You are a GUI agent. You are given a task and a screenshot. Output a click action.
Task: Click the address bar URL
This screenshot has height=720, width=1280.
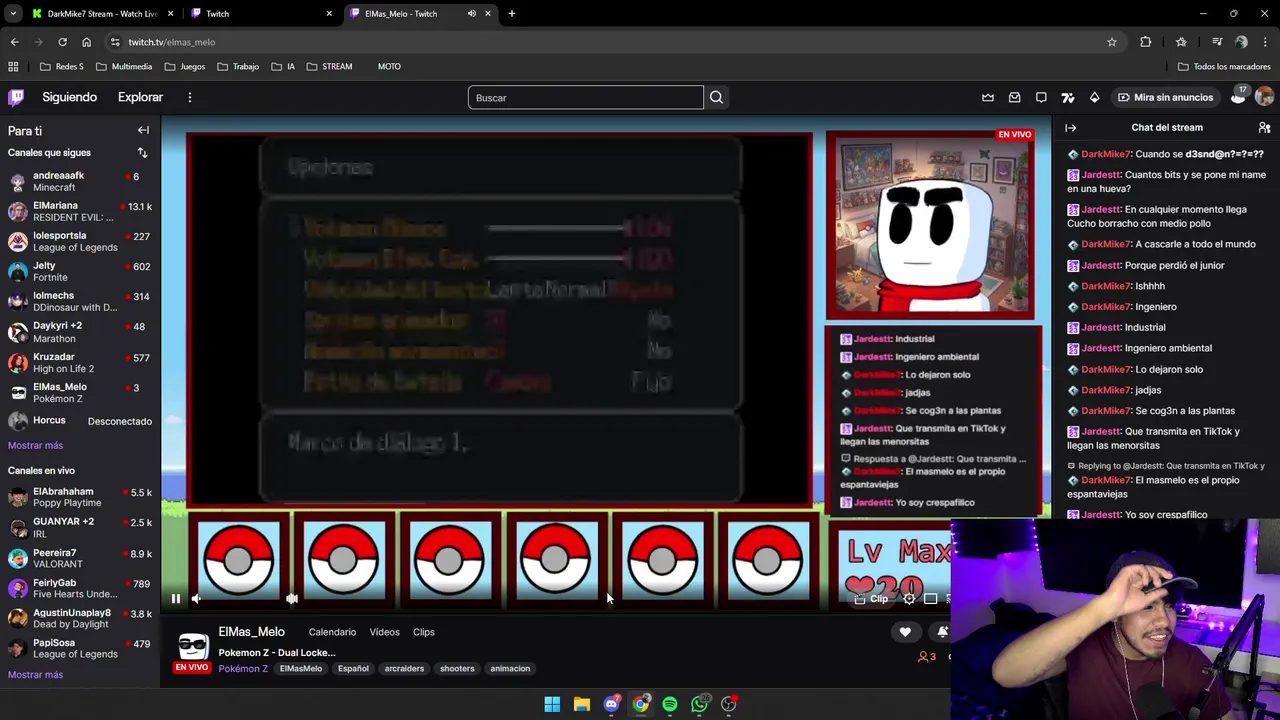172,42
